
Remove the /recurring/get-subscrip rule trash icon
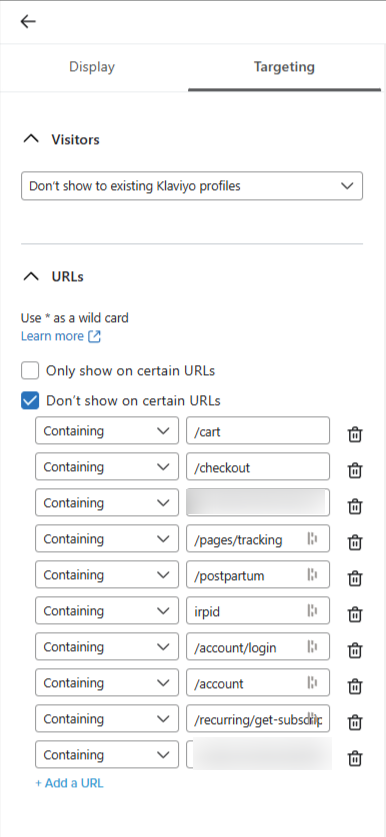[x=355, y=722]
